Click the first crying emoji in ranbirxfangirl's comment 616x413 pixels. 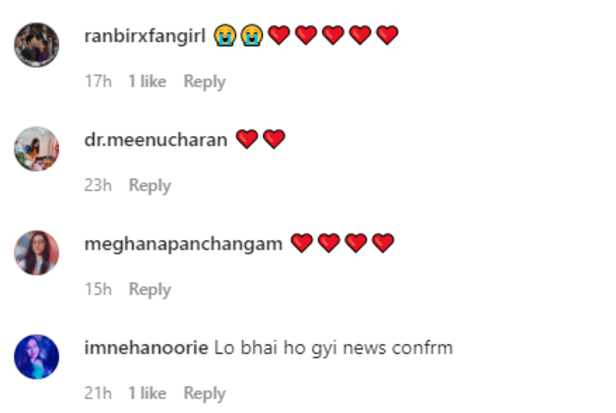[225, 35]
